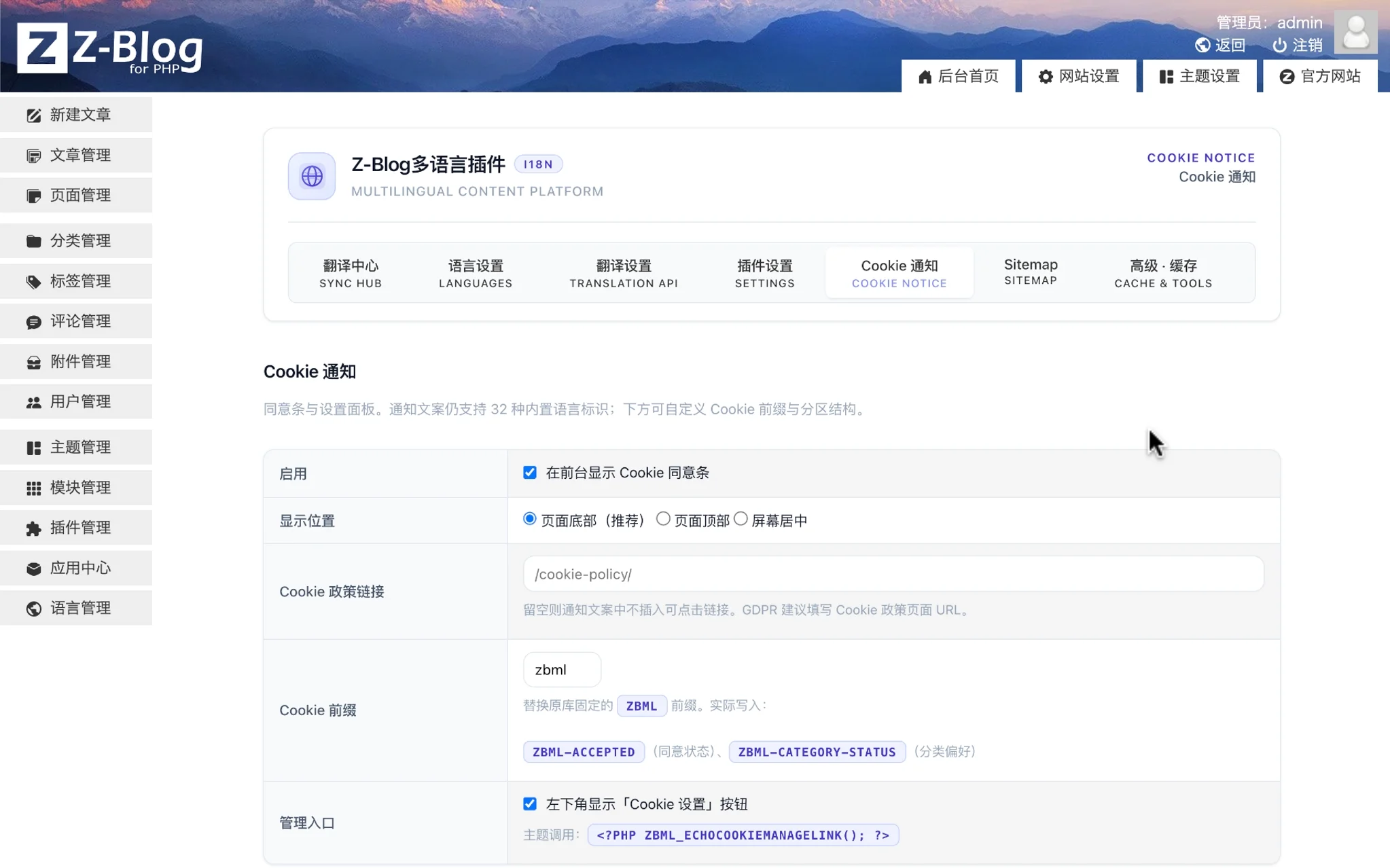The width and height of the screenshot is (1390, 868).
Task: Open 后台首页 from the top navigation
Action: 958,76
